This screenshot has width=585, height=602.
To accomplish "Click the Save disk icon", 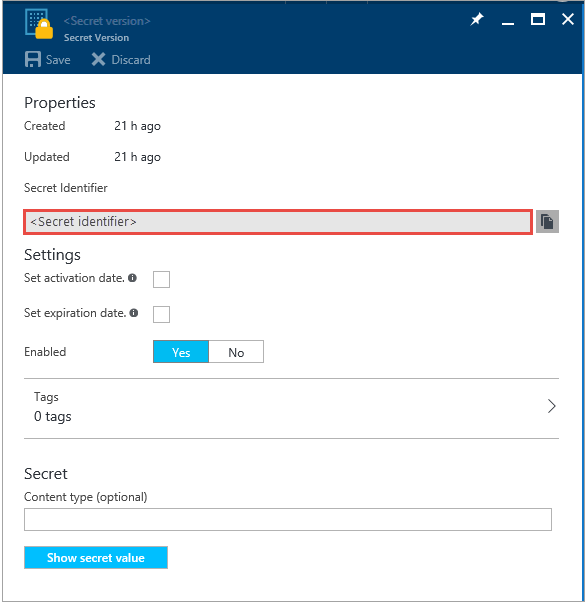I will [33, 60].
